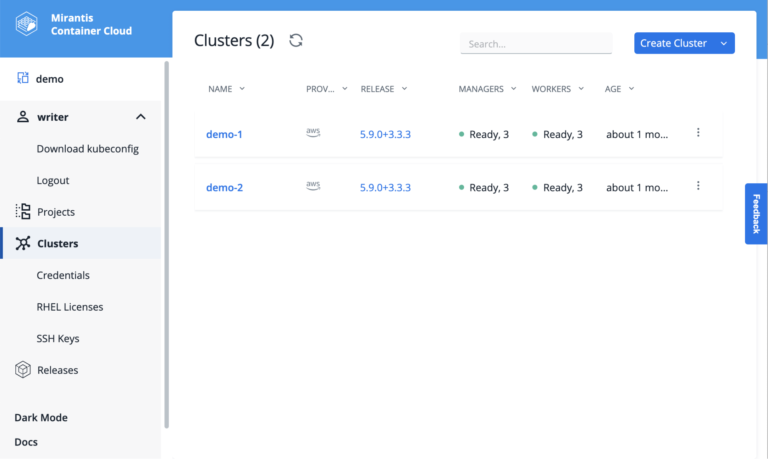Toggle Dark Mode in the sidebar
The width and height of the screenshot is (768, 459).
tap(41, 418)
